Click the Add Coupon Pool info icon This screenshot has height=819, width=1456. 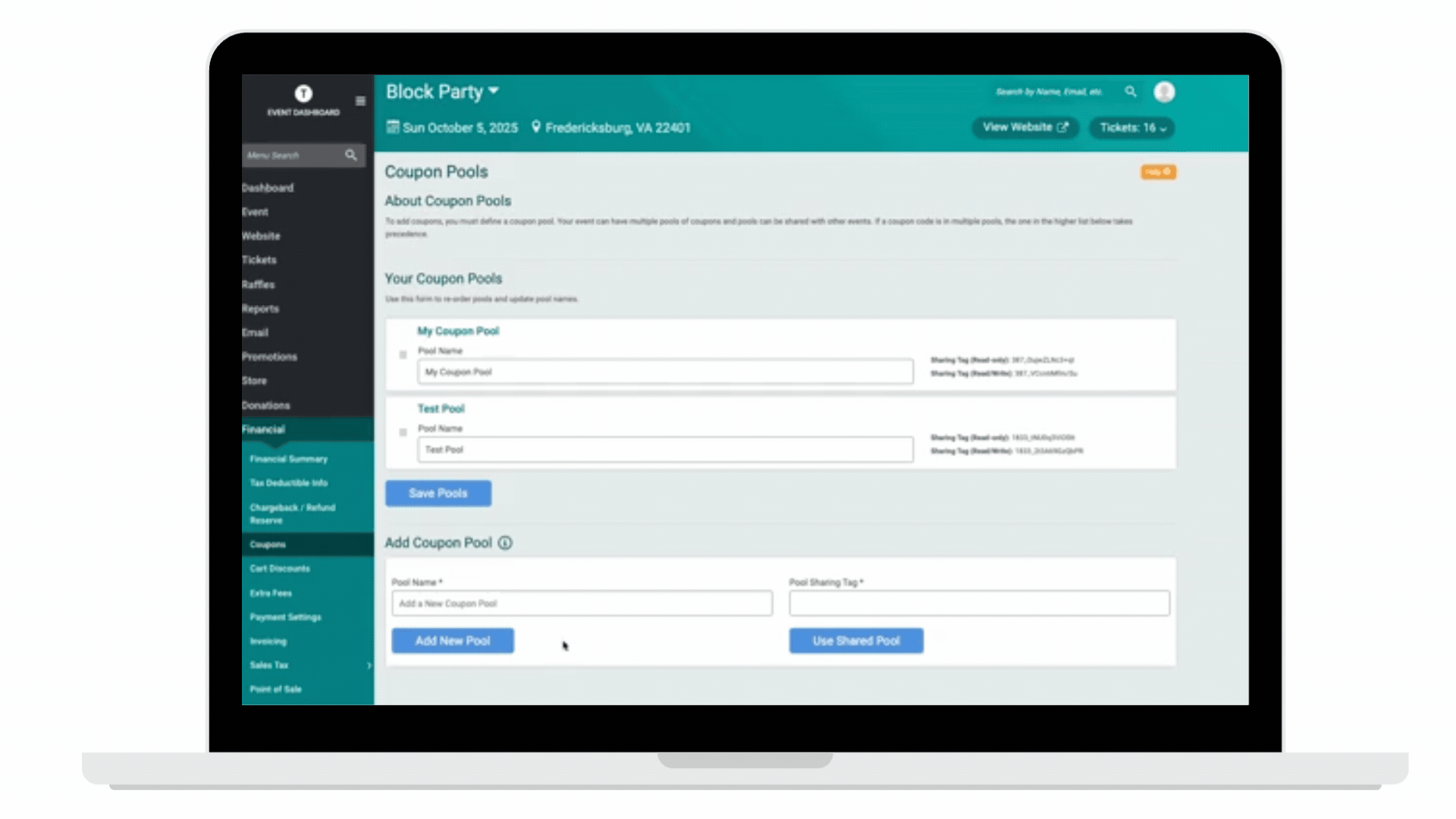(505, 543)
